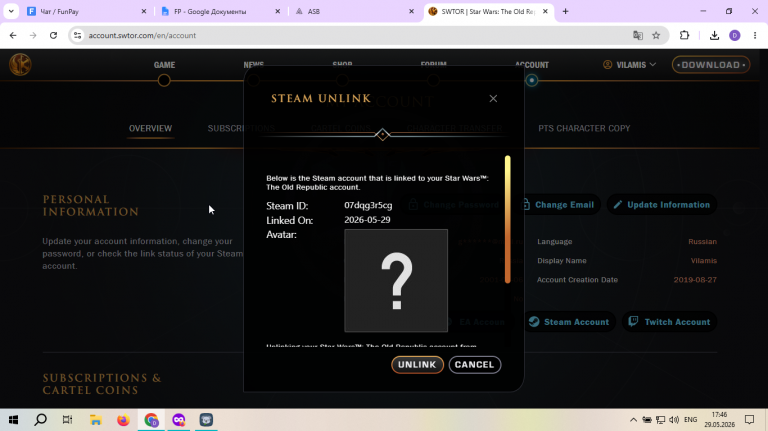Open the last pinned app on taskbar
Image resolution: width=768 pixels, height=431 pixels.
coord(206,420)
